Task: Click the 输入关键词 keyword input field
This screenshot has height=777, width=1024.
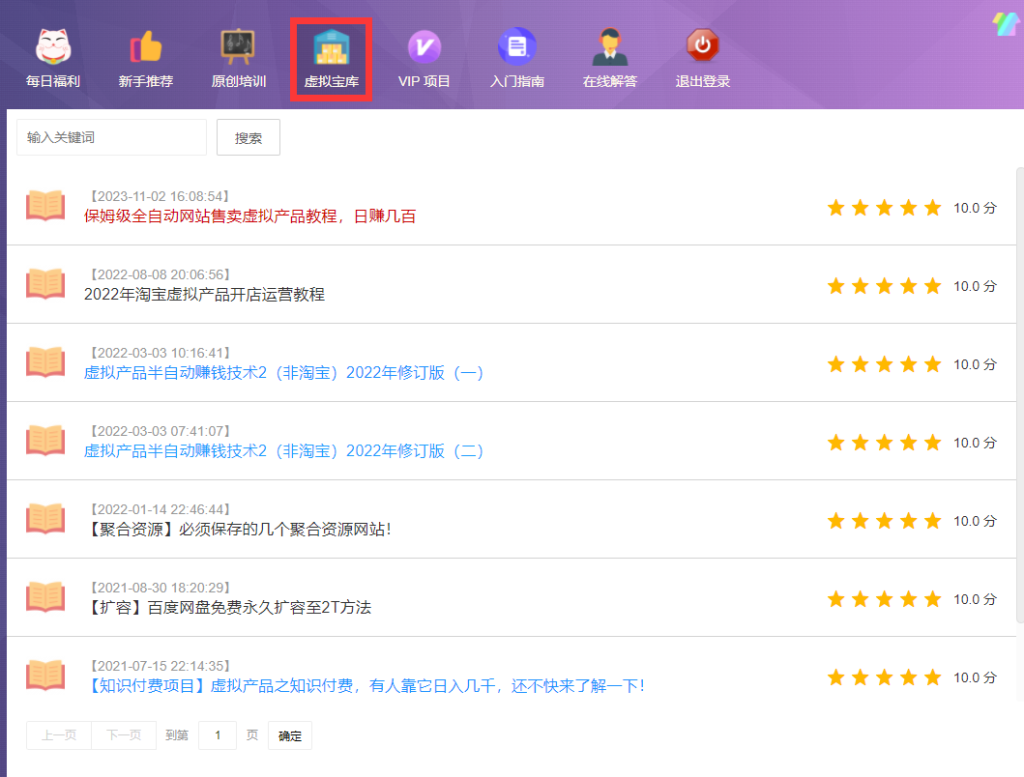Action: tap(110, 137)
